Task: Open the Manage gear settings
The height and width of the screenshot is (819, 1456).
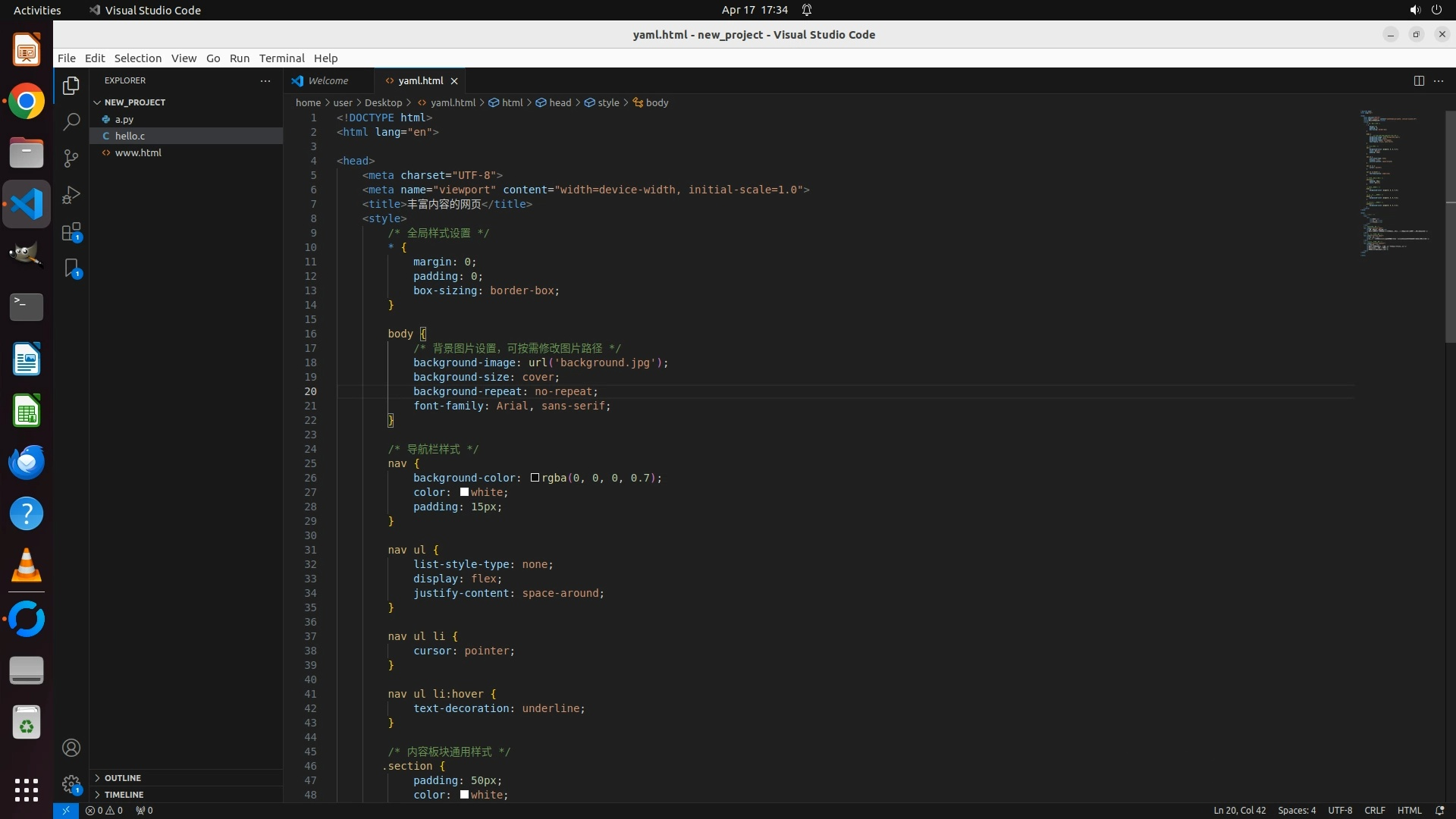Action: click(x=71, y=784)
